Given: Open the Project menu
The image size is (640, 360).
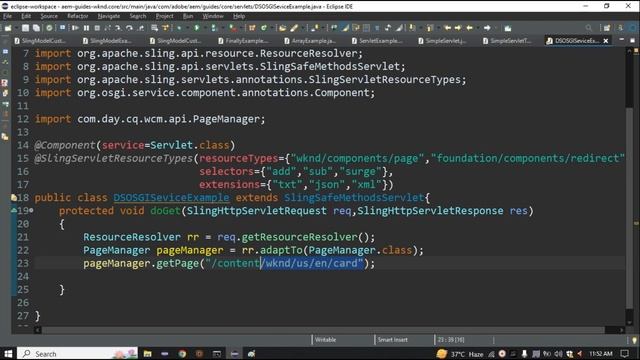Looking at the screenshot, I should point(164,16).
